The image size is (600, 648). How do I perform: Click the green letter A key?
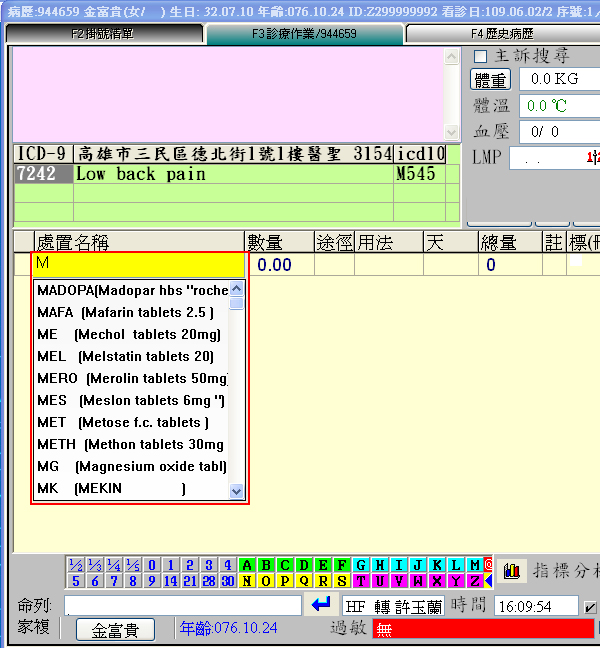click(x=247, y=565)
